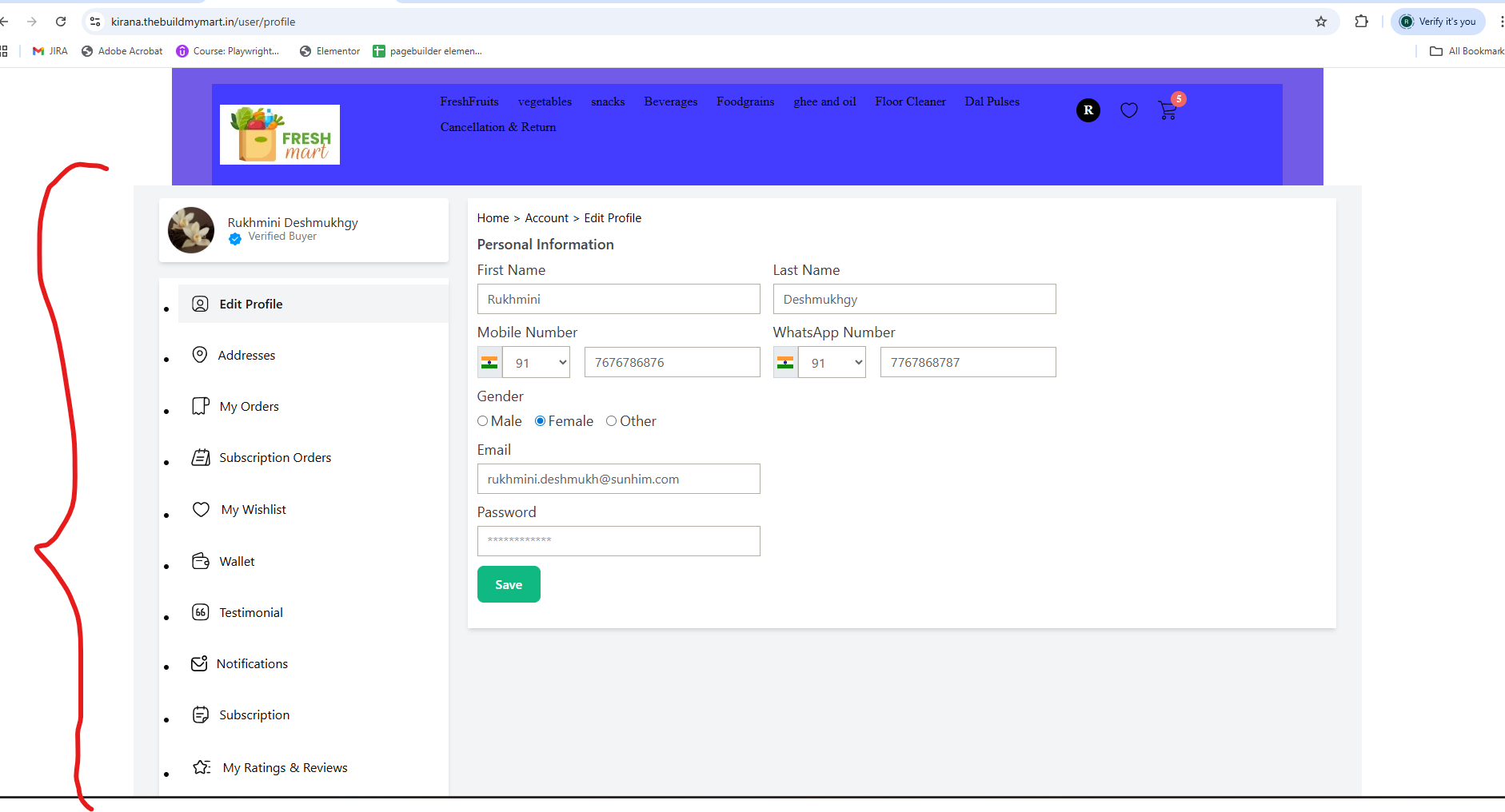Click the profile flower photo thumbnail

tap(191, 230)
